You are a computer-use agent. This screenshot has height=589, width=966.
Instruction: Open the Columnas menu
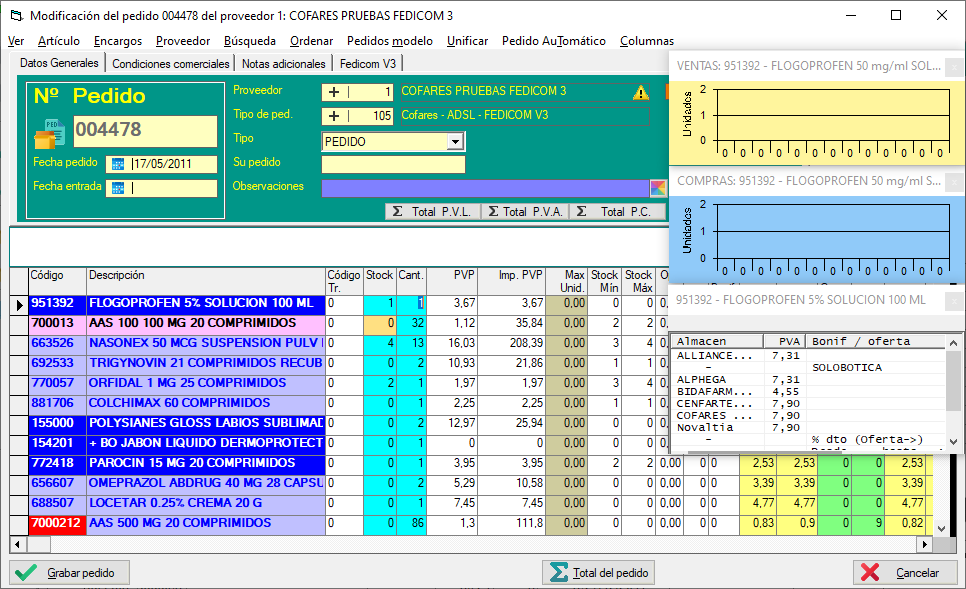click(x=647, y=41)
